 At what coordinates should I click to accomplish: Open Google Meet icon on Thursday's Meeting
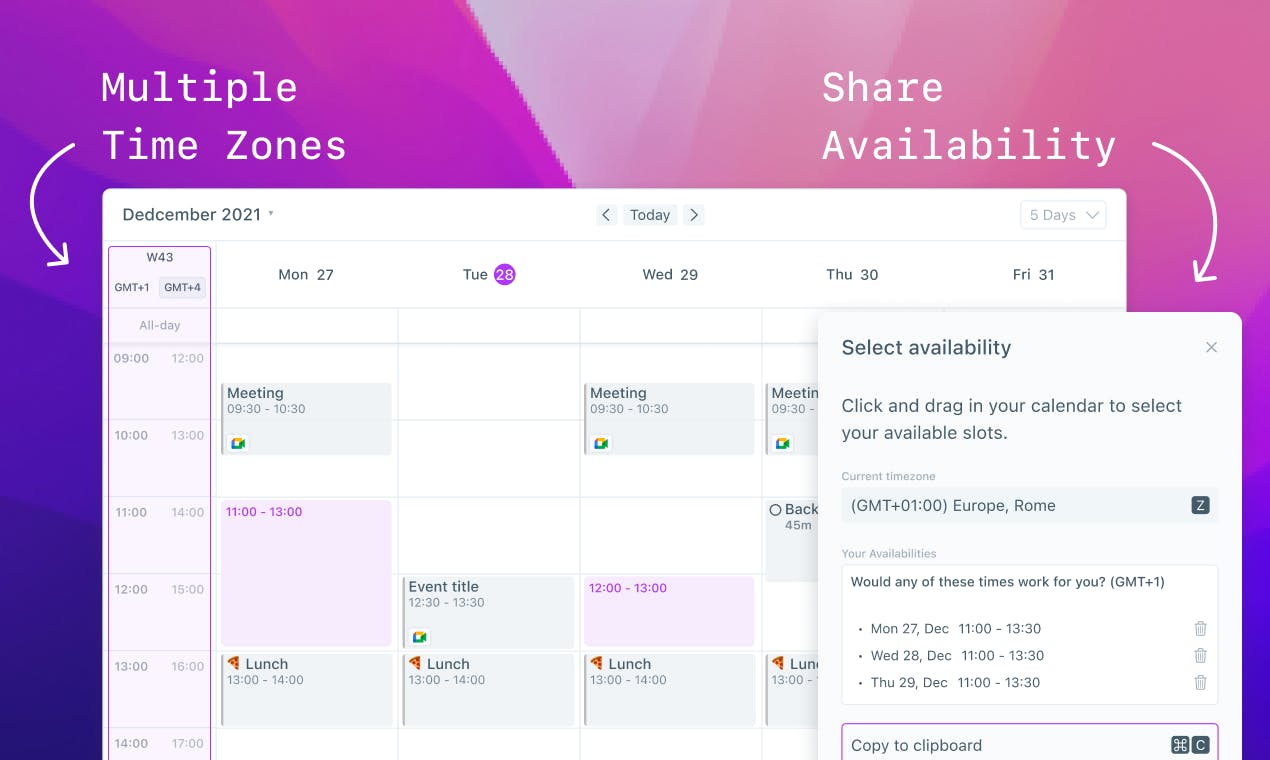(x=783, y=443)
